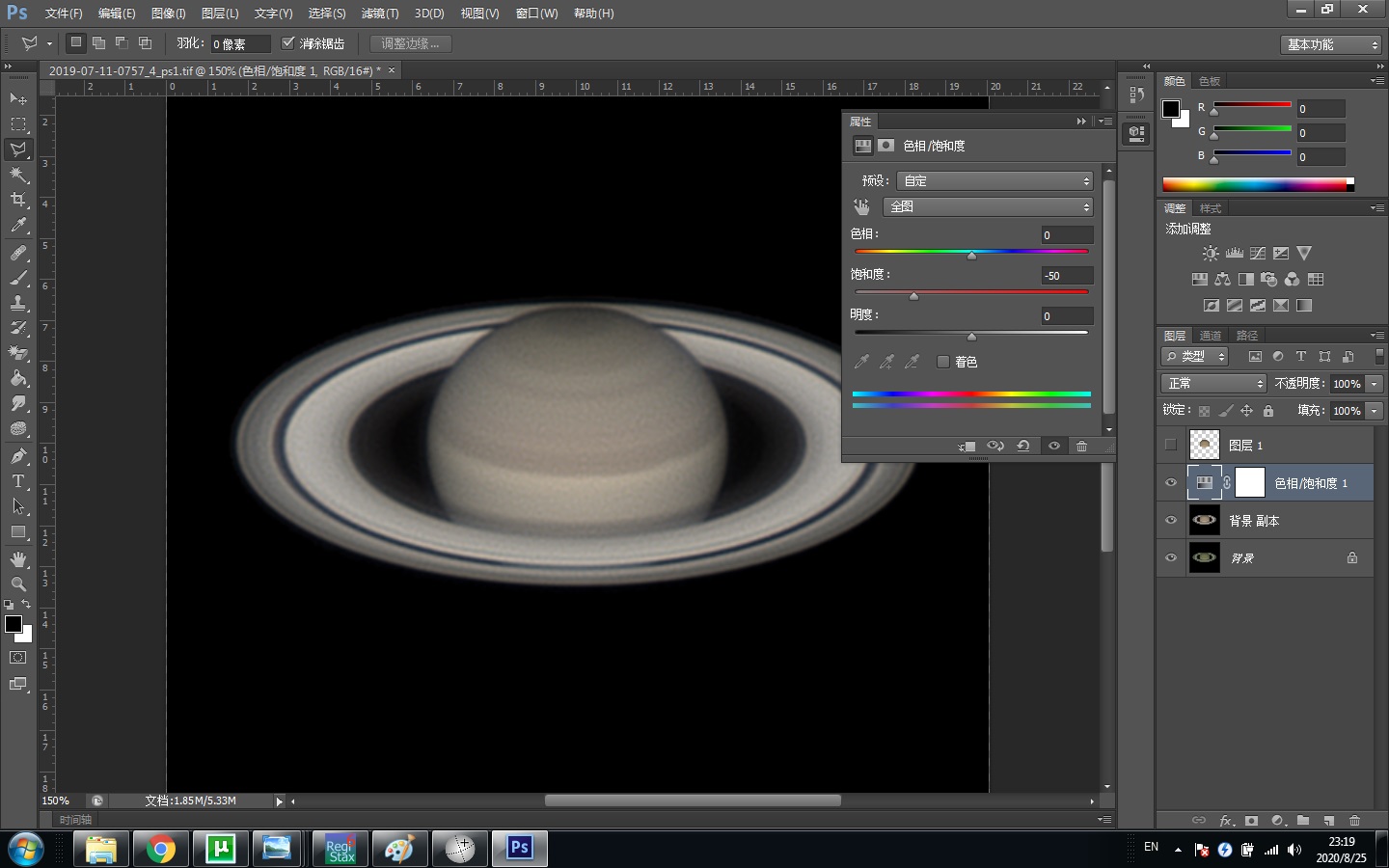Viewport: 1389px width, 868px height.
Task: Open the 填充 fill dropdown arrow
Action: click(1375, 411)
